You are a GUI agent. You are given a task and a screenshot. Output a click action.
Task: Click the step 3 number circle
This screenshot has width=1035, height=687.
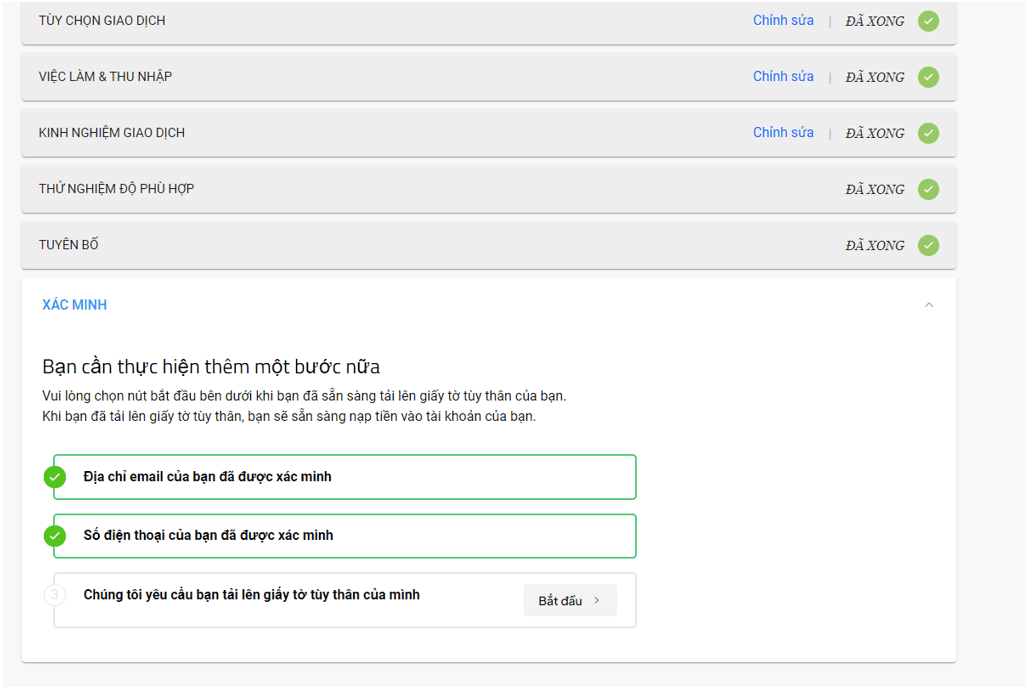tap(55, 595)
